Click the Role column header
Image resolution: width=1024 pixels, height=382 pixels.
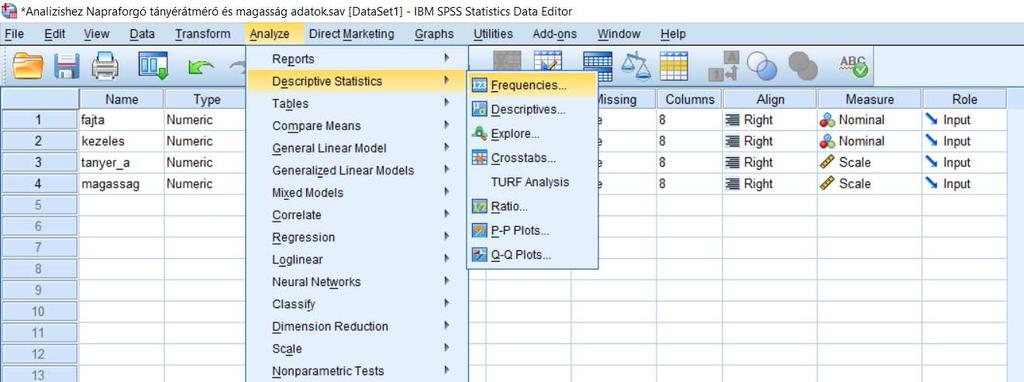(964, 99)
